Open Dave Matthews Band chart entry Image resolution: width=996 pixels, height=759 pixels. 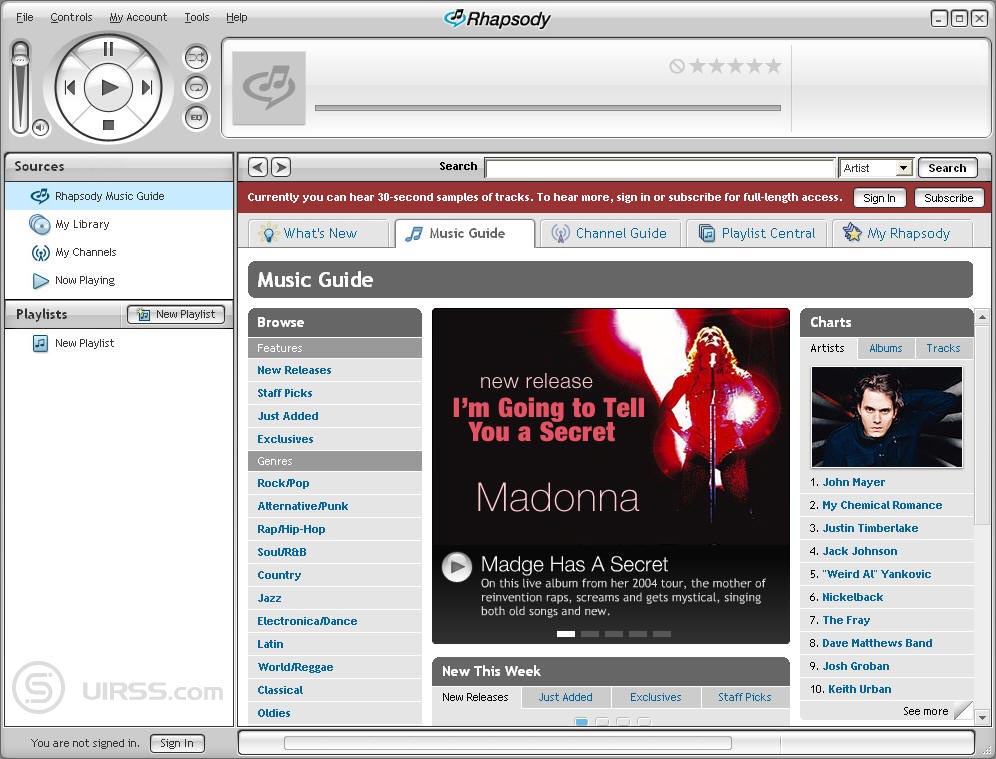click(x=877, y=643)
